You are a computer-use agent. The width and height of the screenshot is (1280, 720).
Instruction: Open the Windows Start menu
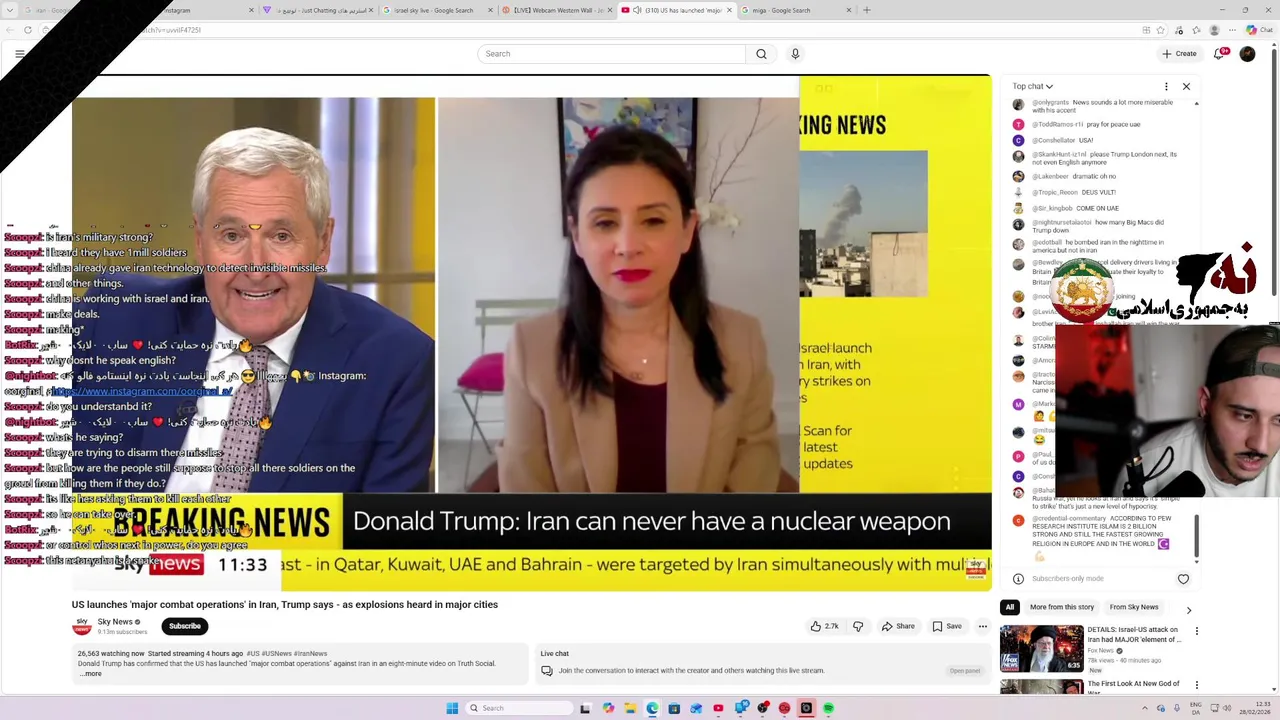452,708
